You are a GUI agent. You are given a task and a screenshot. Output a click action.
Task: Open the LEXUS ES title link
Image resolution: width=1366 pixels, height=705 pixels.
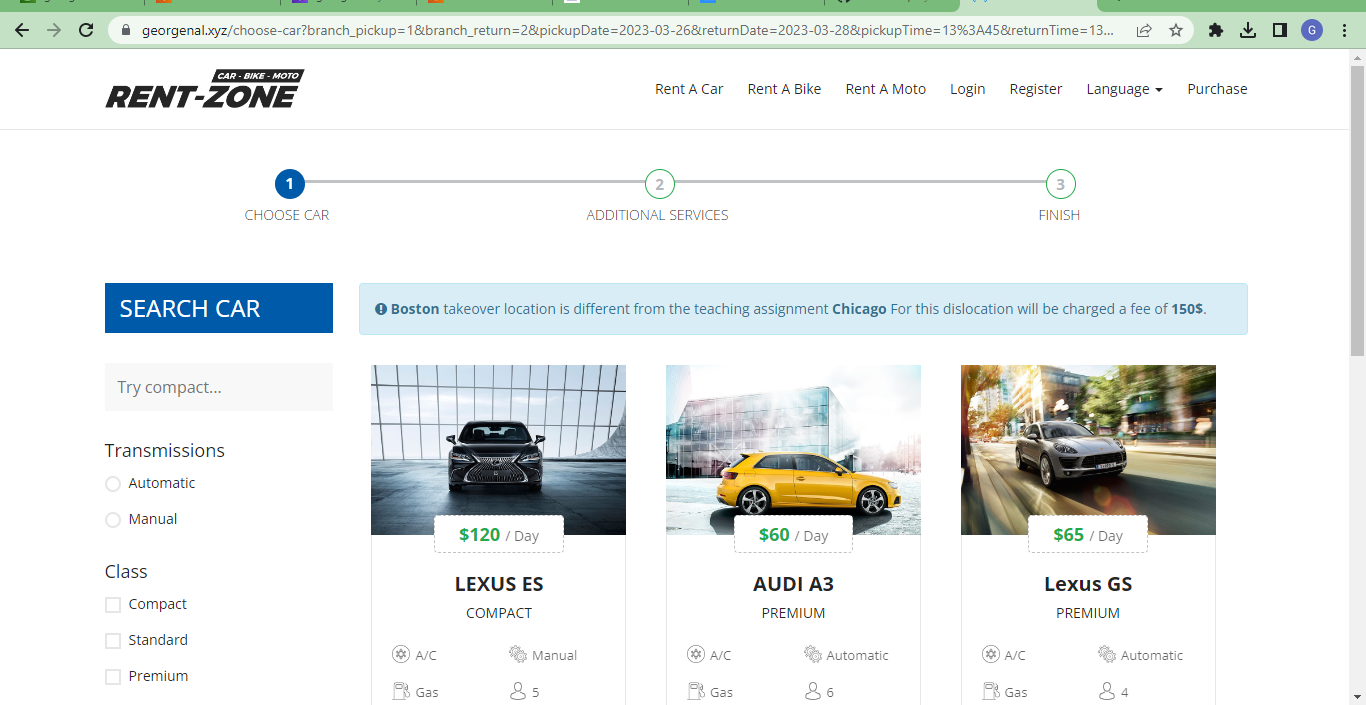499,584
